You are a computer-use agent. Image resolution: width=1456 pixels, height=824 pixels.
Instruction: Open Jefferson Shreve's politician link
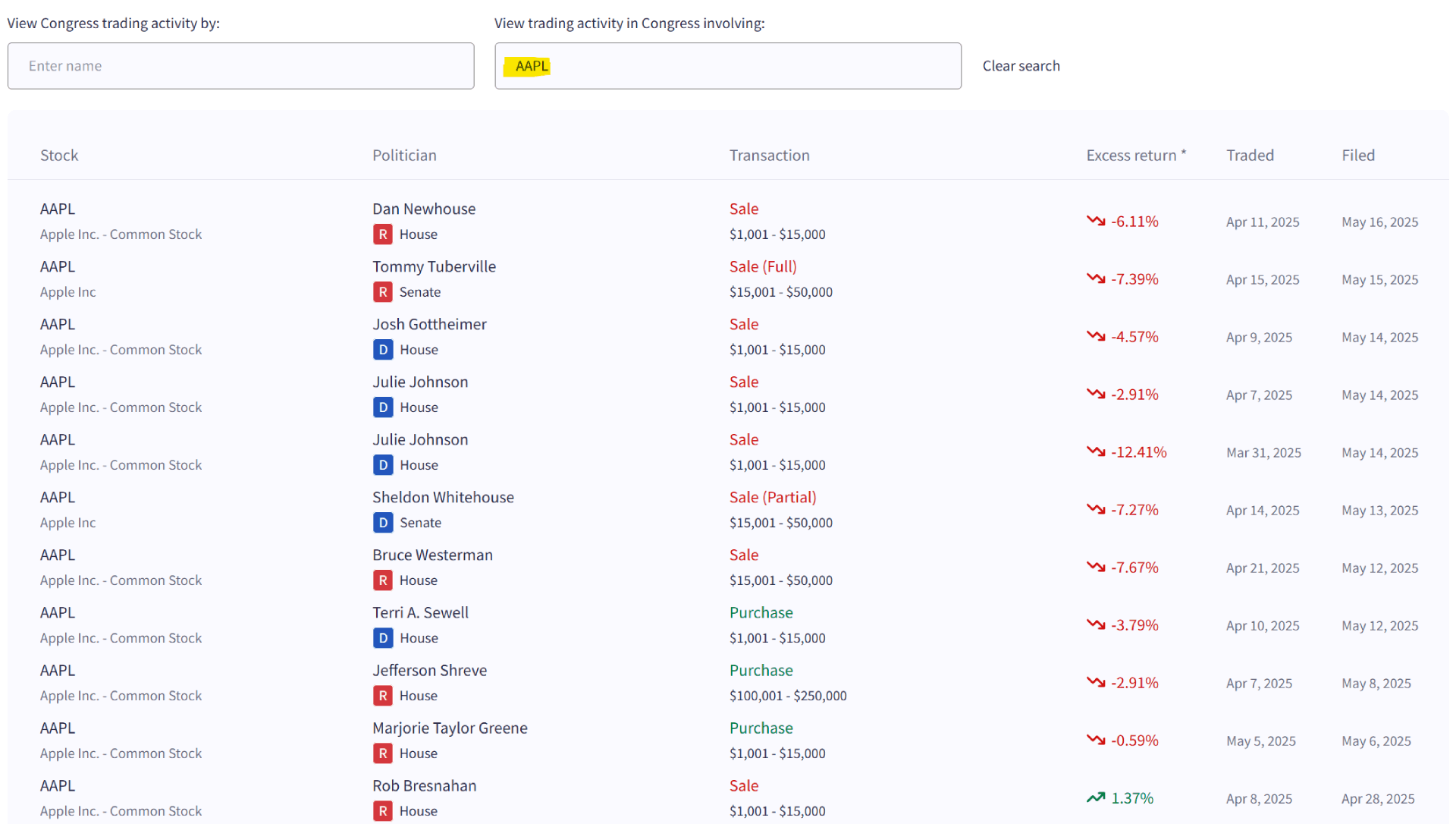tap(429, 670)
